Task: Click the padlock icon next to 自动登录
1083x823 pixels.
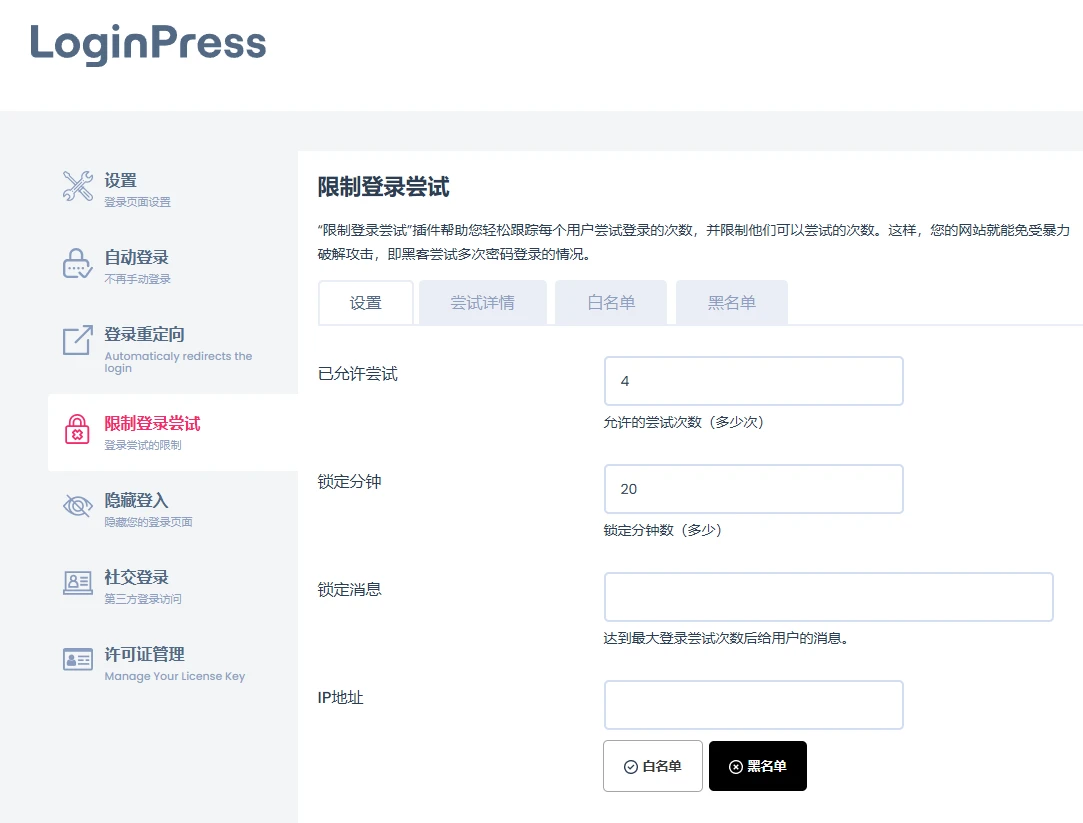Action: (x=77, y=264)
